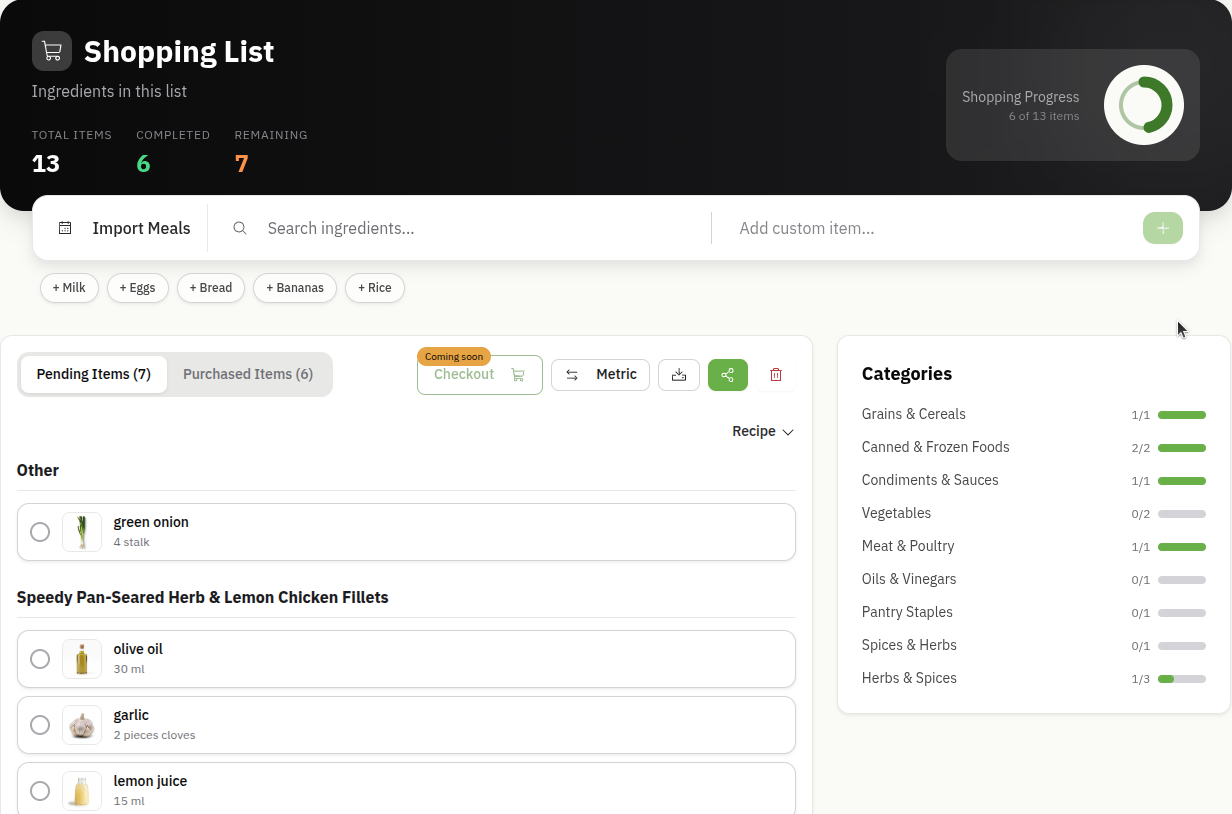
Task: Select Canned & Frozen Foods category
Action: tap(936, 447)
